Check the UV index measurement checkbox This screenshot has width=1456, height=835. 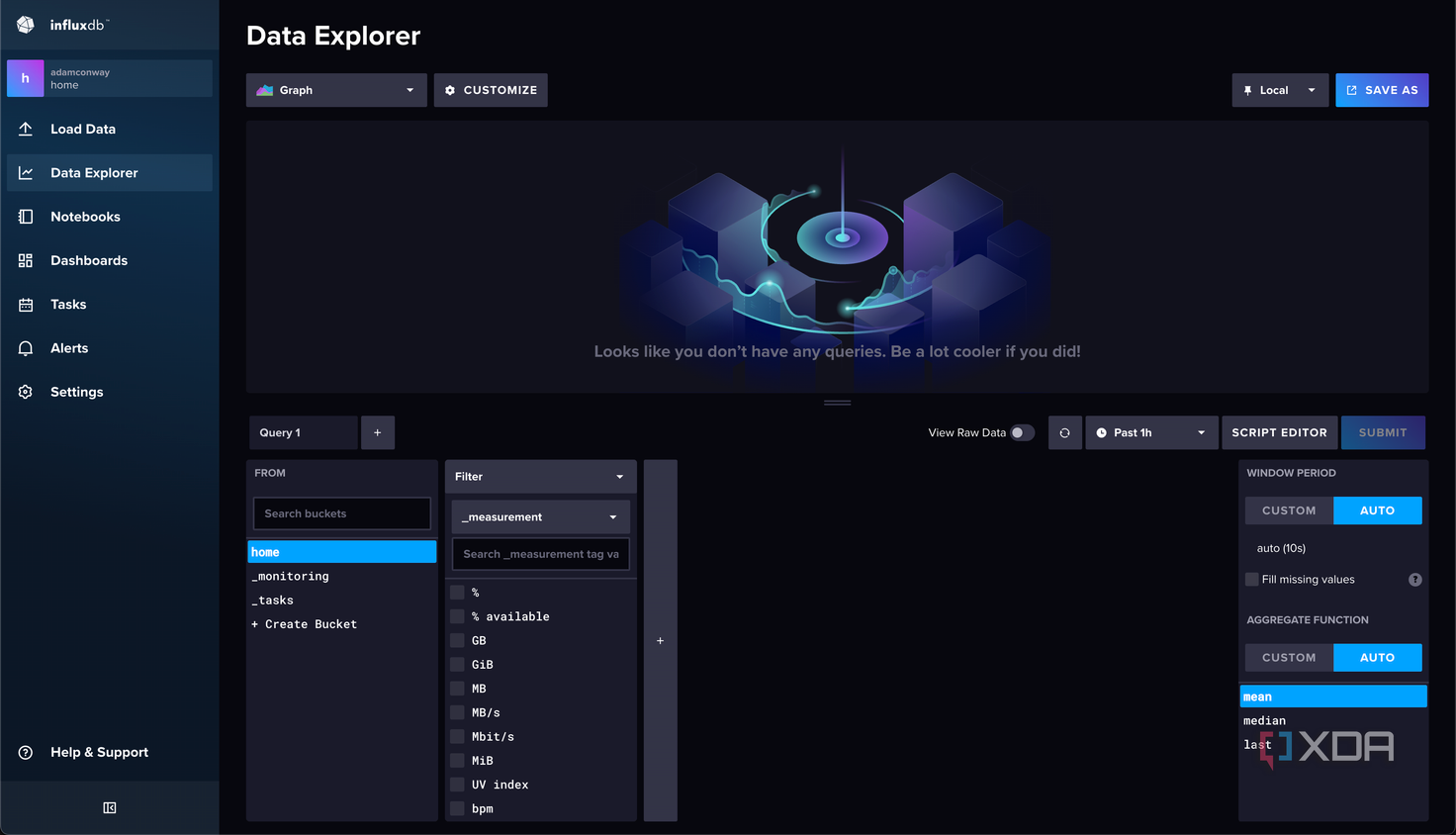(457, 785)
